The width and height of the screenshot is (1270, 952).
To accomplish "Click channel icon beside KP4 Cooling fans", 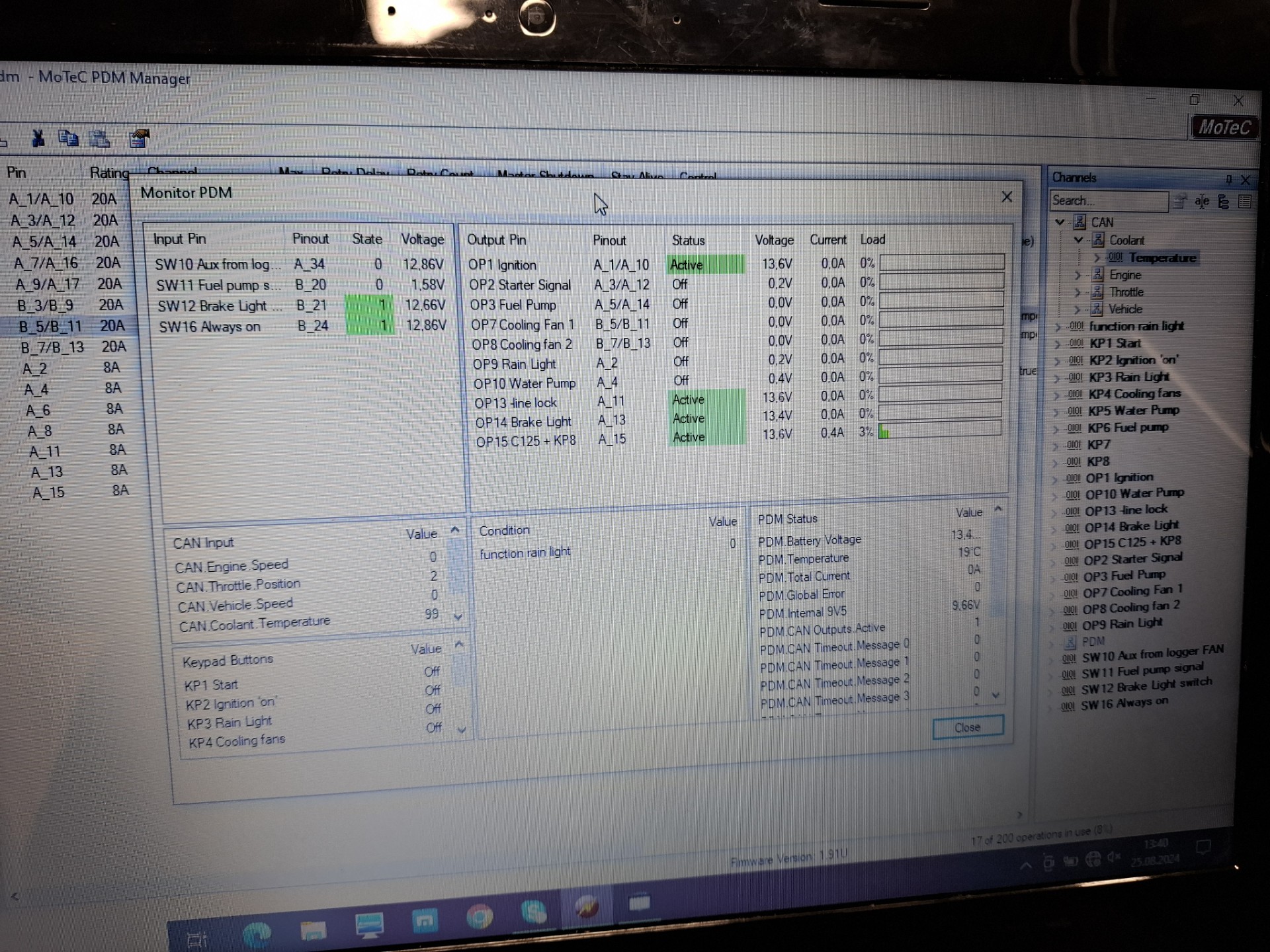I will [x=1075, y=394].
